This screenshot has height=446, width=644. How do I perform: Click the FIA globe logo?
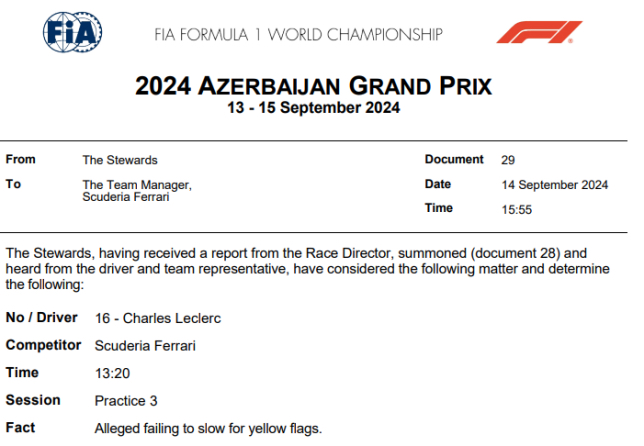[x=73, y=32]
